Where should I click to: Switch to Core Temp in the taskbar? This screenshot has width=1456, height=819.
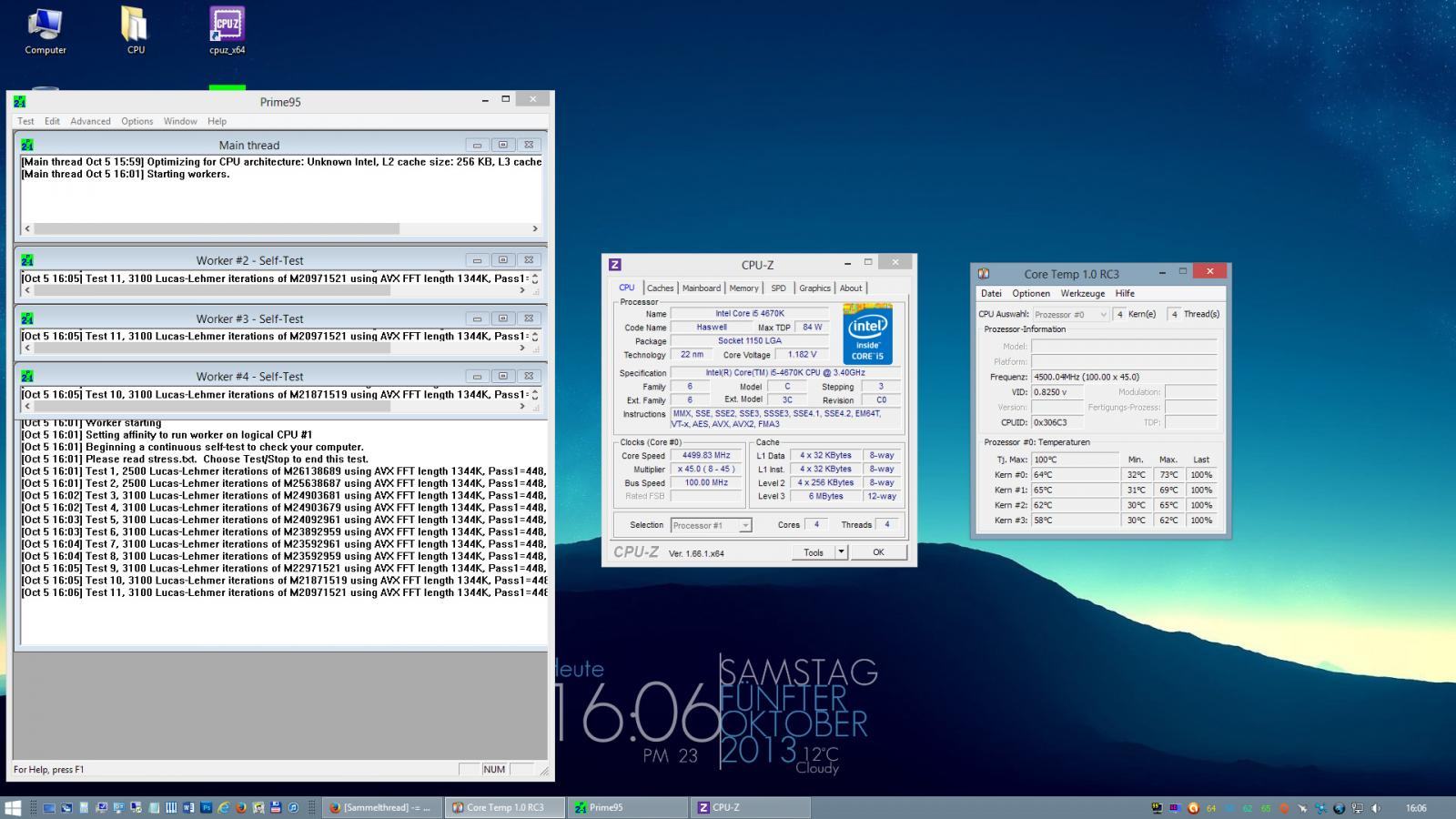(x=505, y=807)
